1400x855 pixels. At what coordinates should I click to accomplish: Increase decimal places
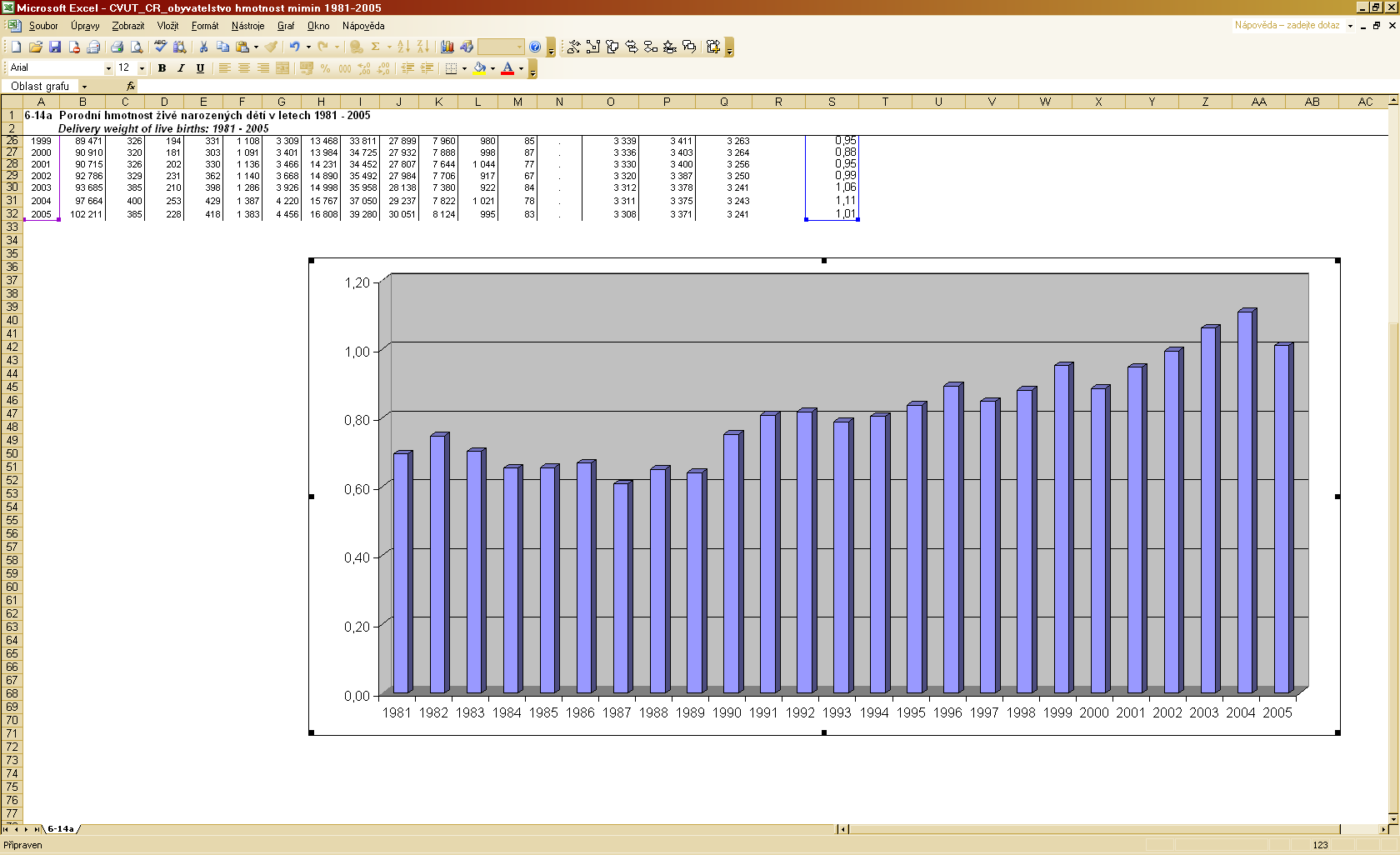click(x=364, y=68)
